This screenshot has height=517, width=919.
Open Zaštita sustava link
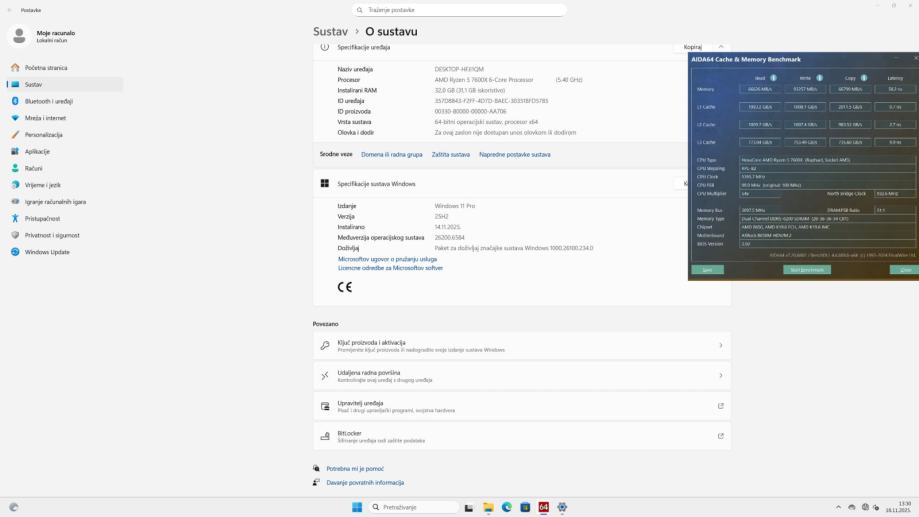451,155
